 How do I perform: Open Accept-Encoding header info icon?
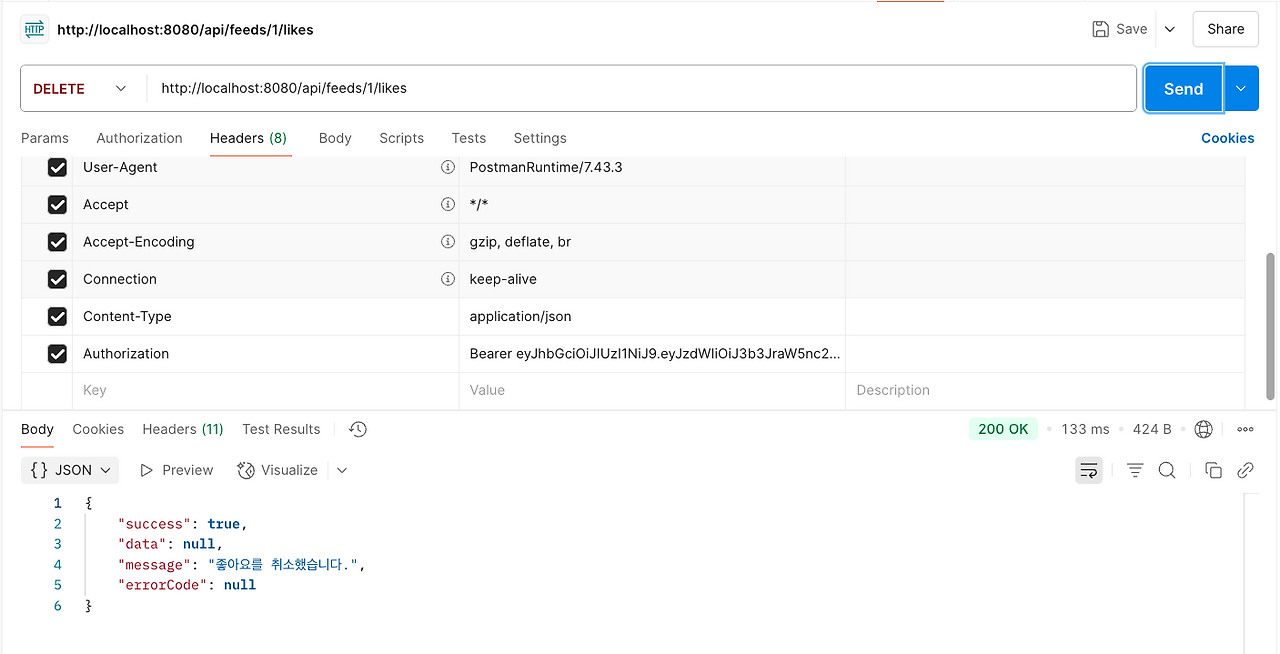click(448, 241)
